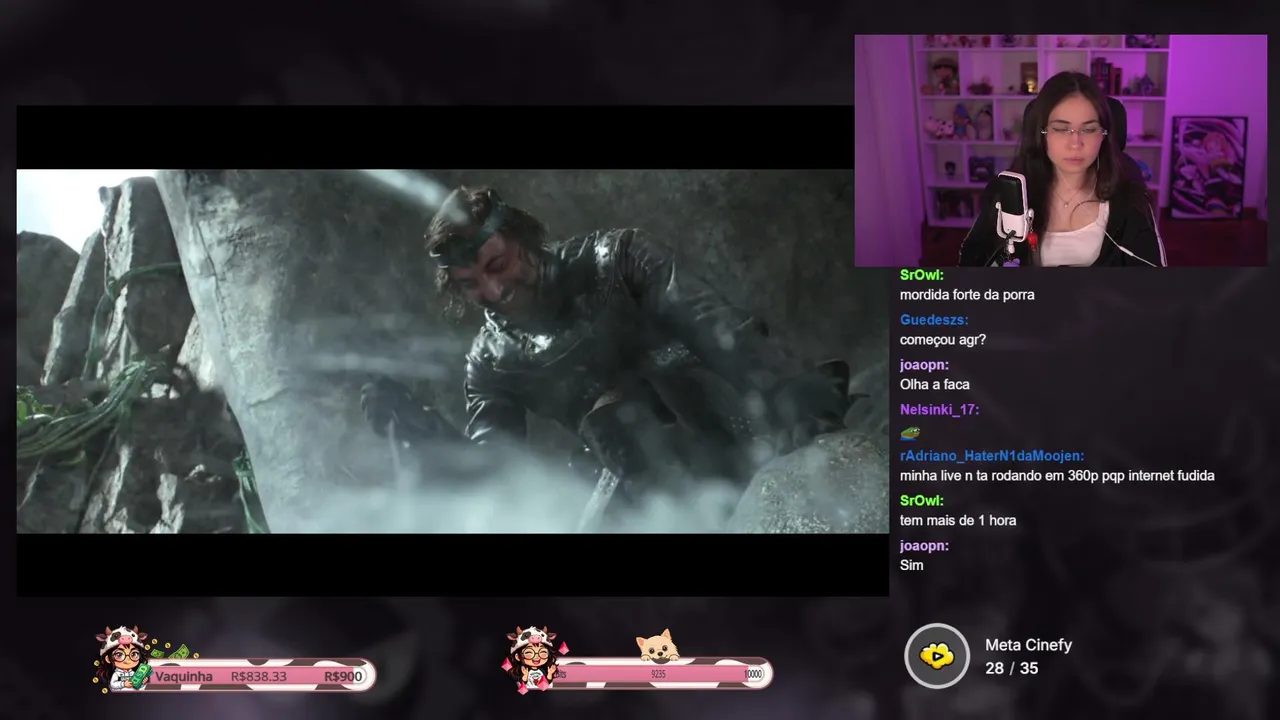The width and height of the screenshot is (1280, 720).
Task: Open joaopn username above 'Sim'
Action: [924, 545]
